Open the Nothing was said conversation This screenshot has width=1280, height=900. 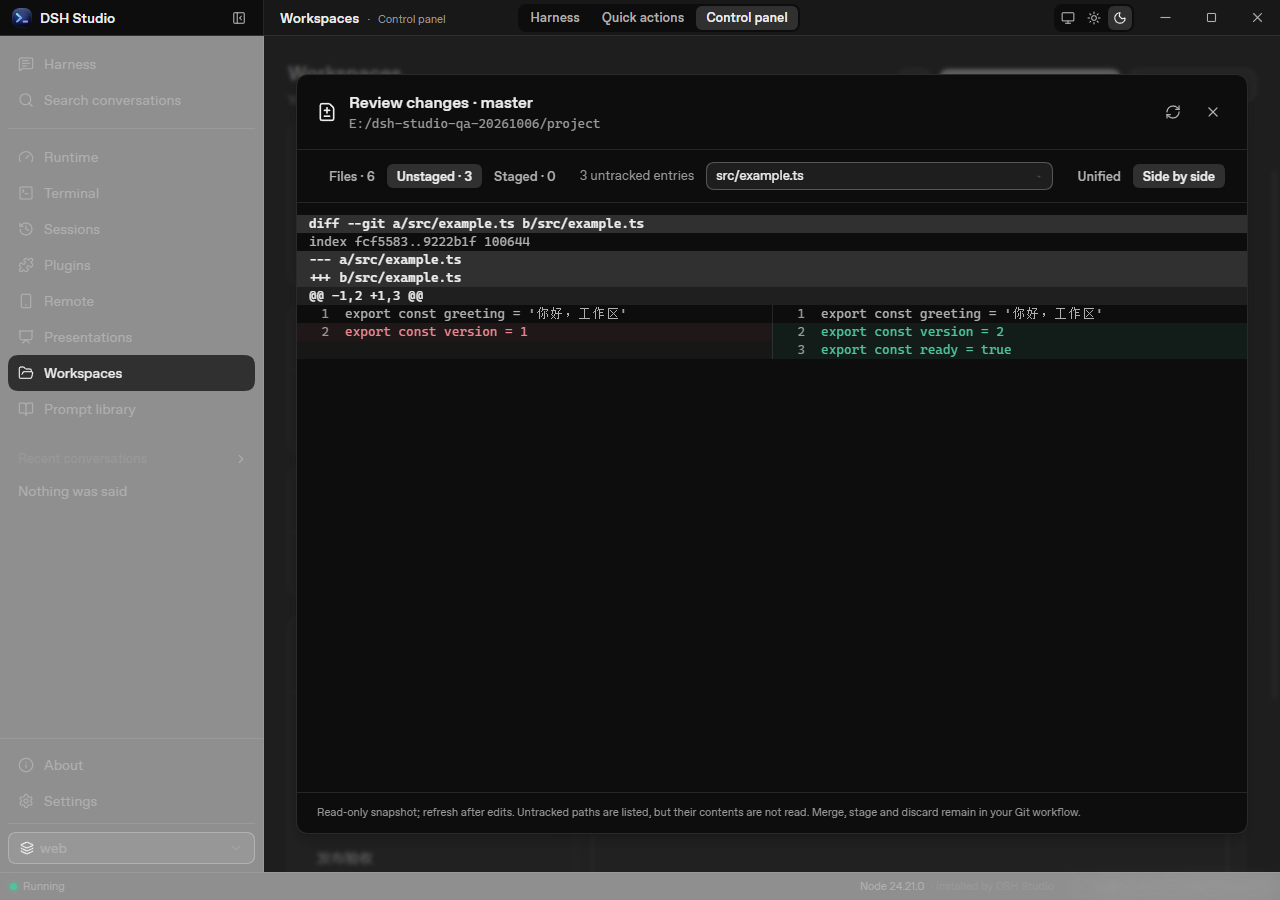131,492
